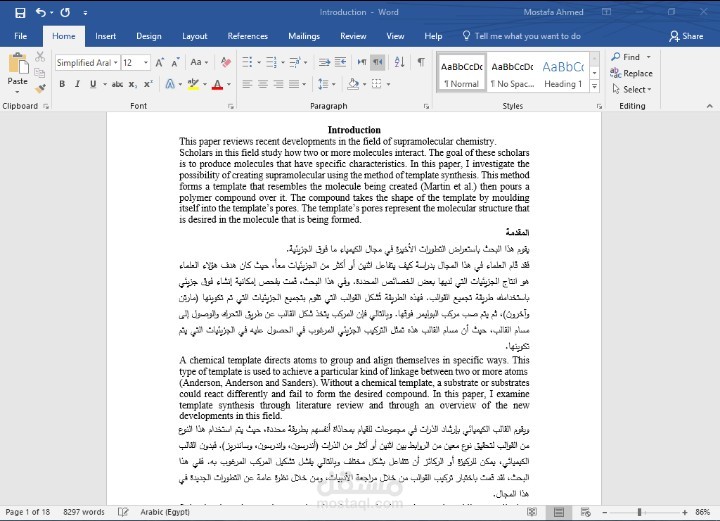Viewport: 720px width, 521px height.
Task: Click the Borders icon
Action: pos(377,84)
